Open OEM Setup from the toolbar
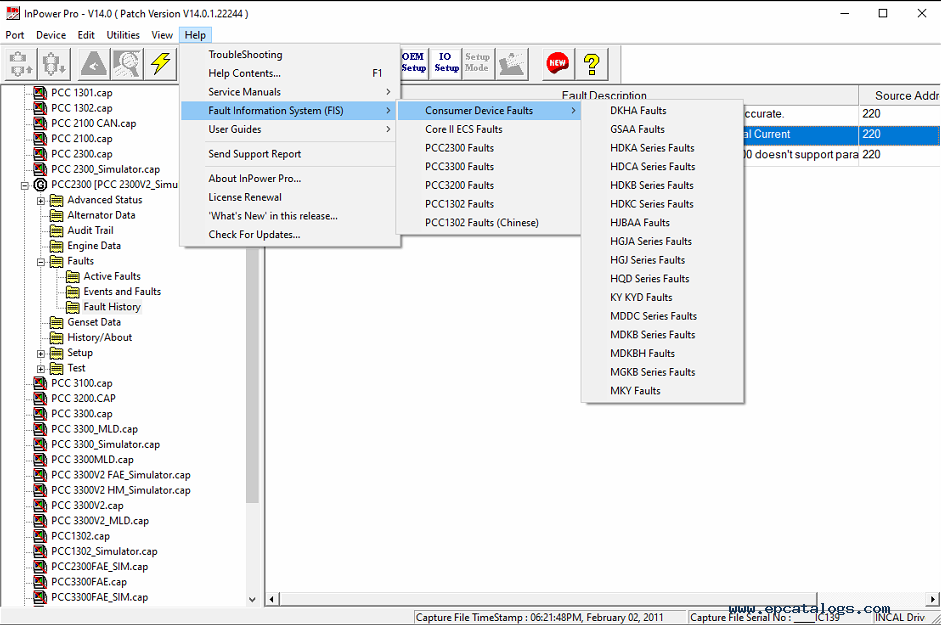This screenshot has height=625, width=941. (413, 62)
